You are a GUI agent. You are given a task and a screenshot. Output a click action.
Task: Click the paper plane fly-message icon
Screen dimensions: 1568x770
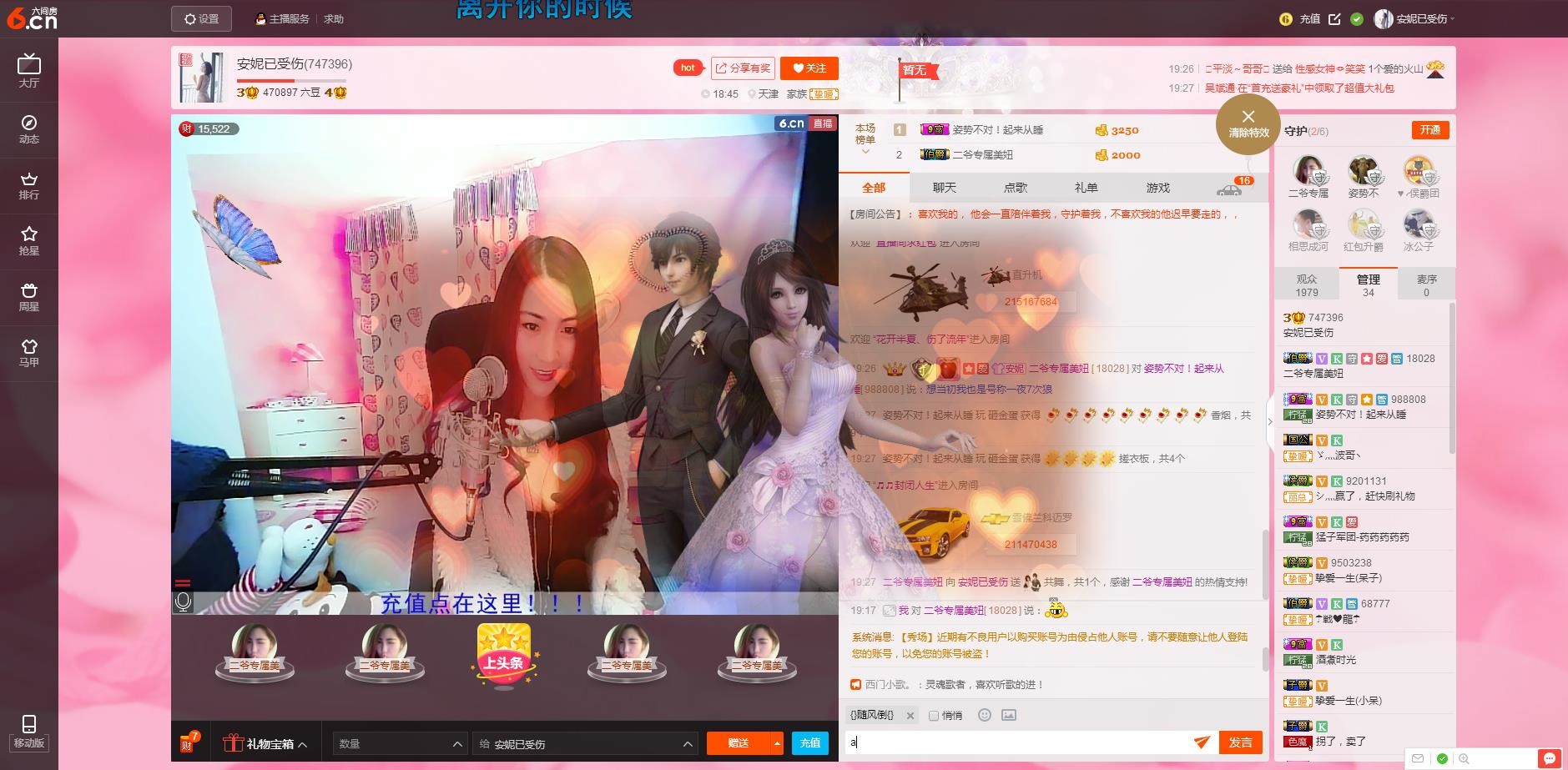(1202, 742)
